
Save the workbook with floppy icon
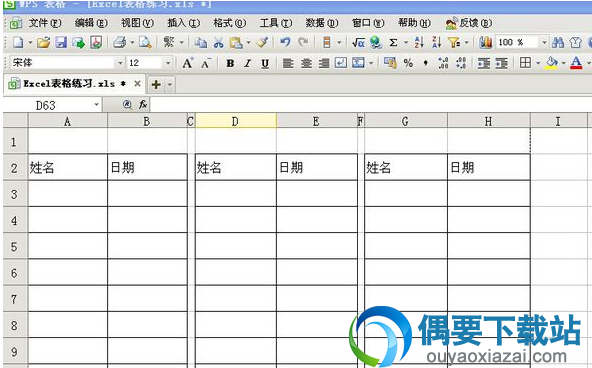point(61,42)
